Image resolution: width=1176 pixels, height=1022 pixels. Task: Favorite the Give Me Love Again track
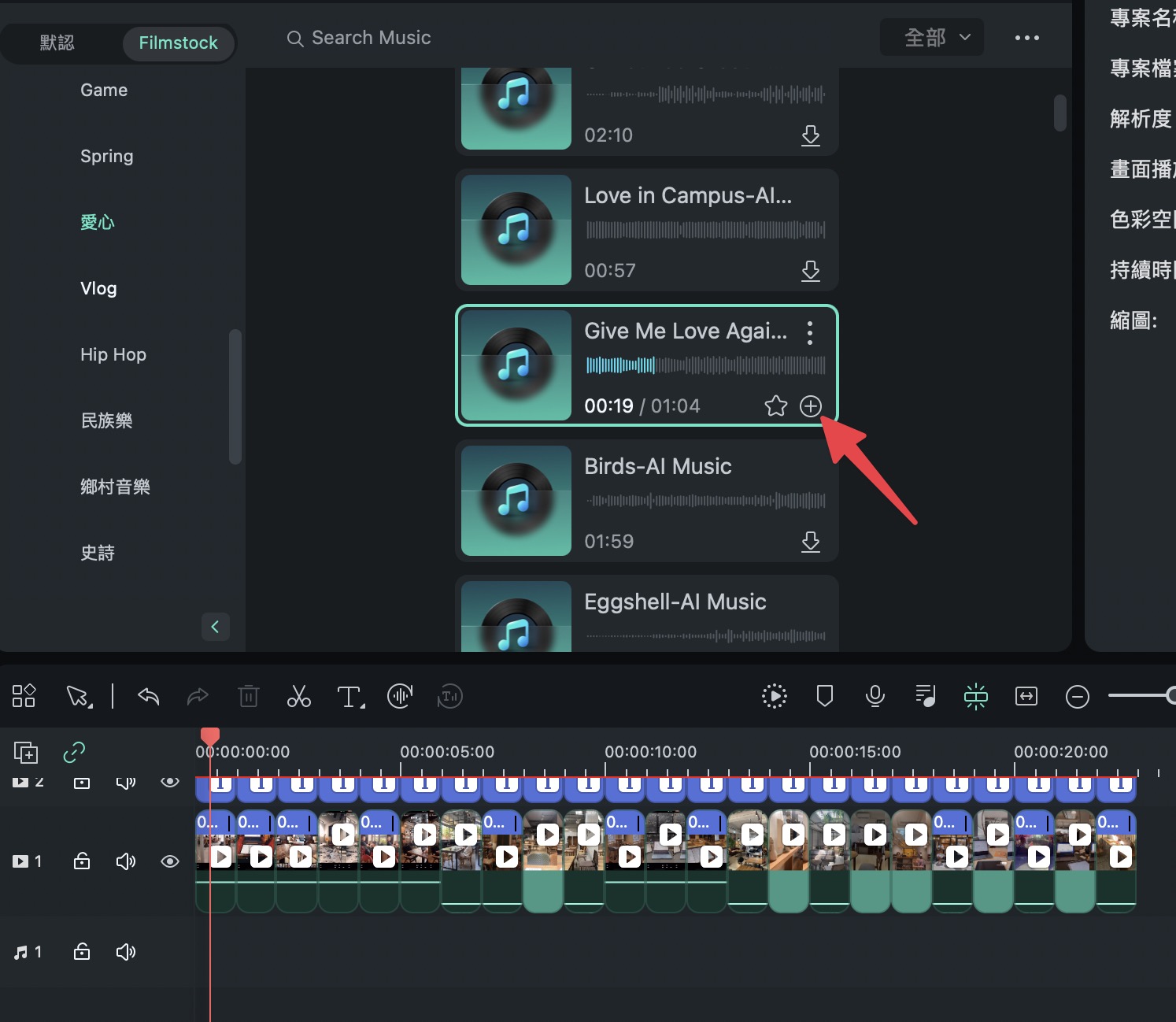pyautogui.click(x=775, y=405)
